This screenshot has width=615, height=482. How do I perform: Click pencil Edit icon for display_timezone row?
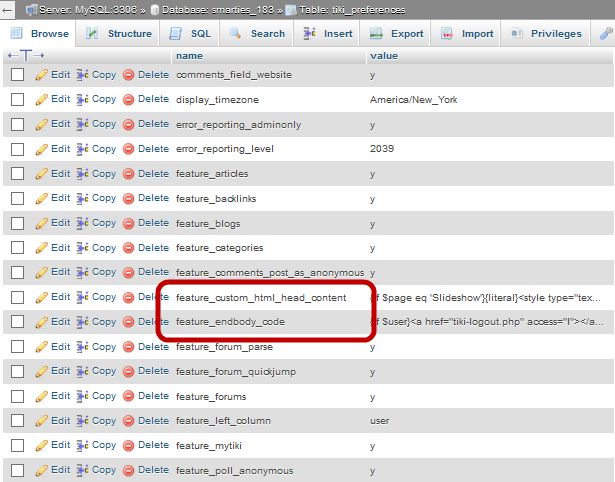(42, 100)
